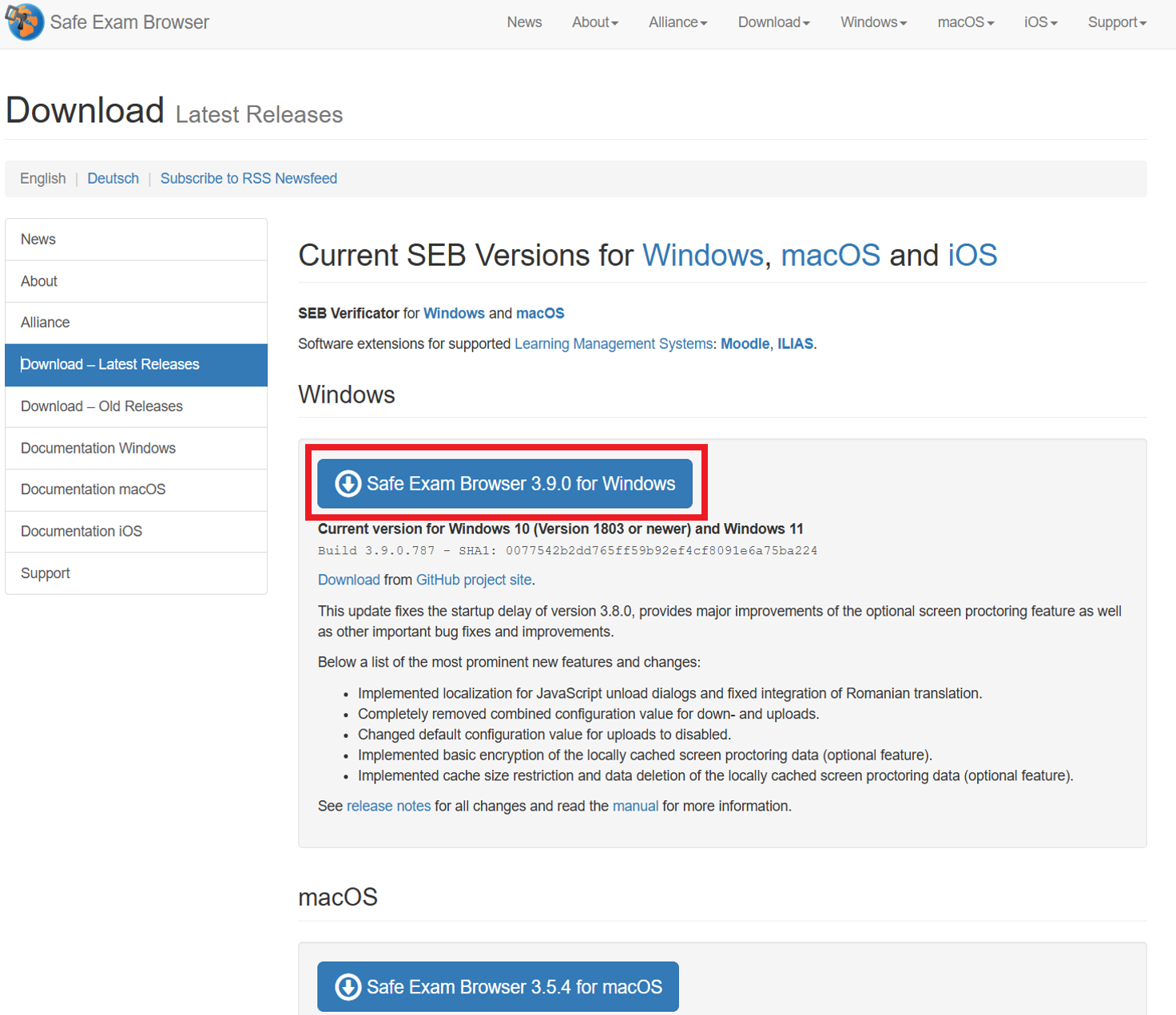Click the macOS section heading
The image size is (1176, 1015).
(338, 897)
